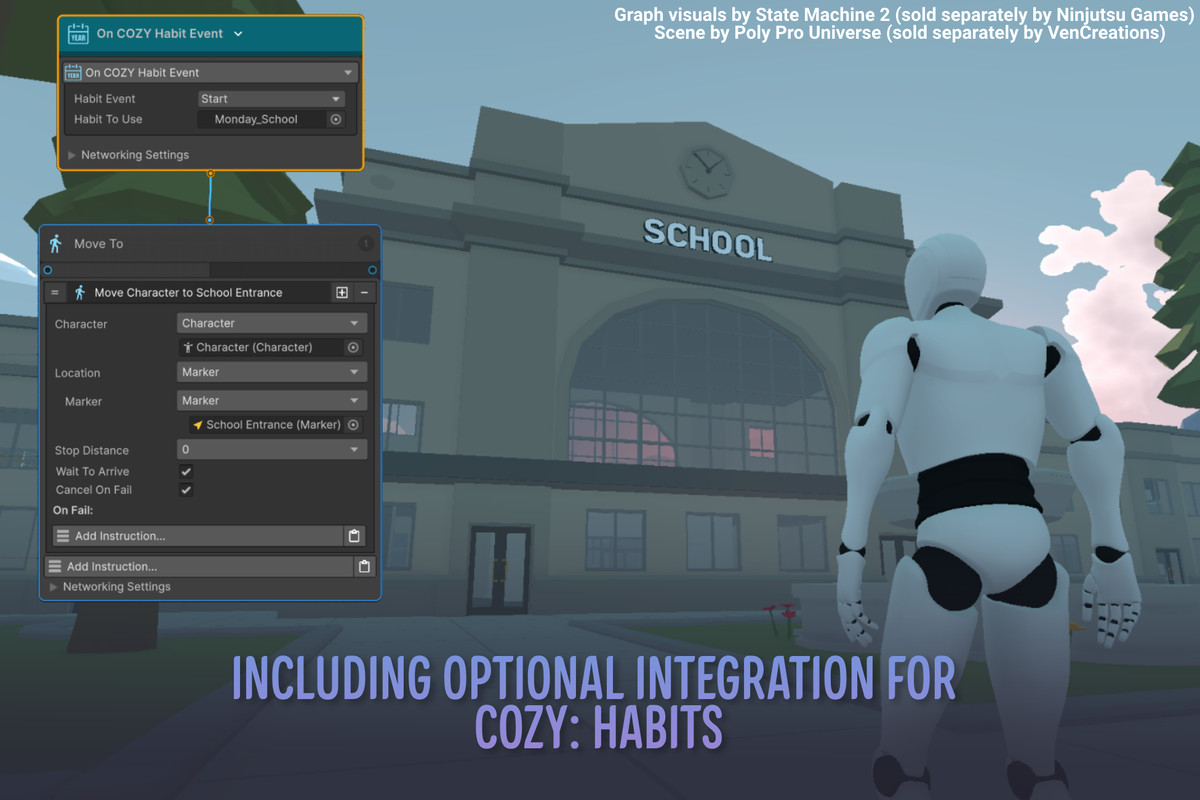Click the clipboard paste icon beside On Fail's Add Instruction
Image resolution: width=1200 pixels, height=800 pixels.
coord(354,535)
